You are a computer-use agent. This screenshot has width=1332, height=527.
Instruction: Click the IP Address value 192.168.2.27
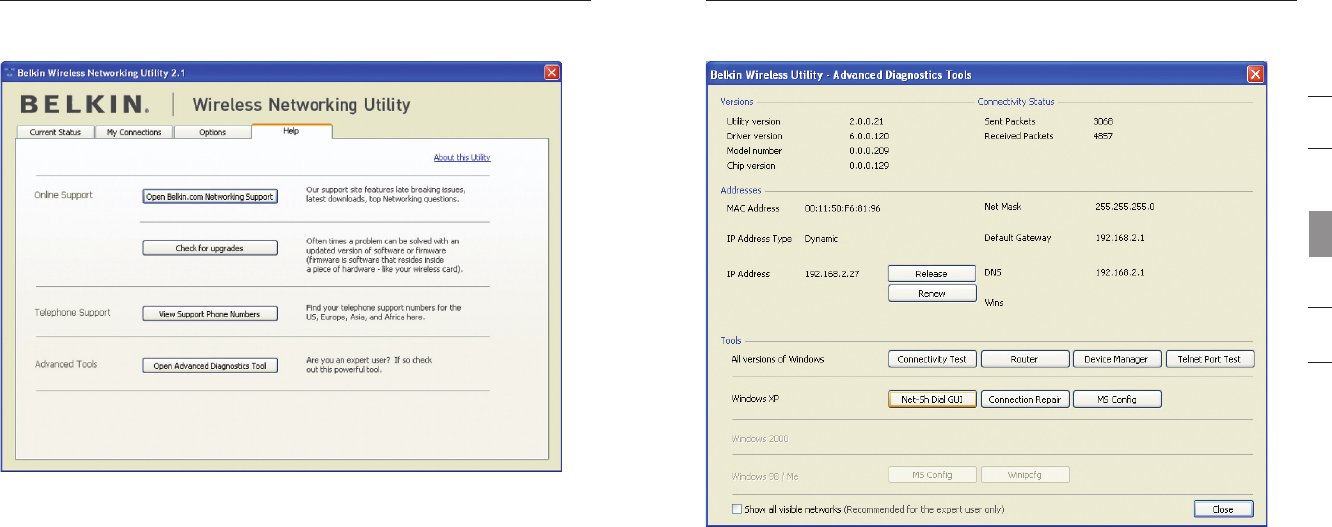(x=831, y=272)
